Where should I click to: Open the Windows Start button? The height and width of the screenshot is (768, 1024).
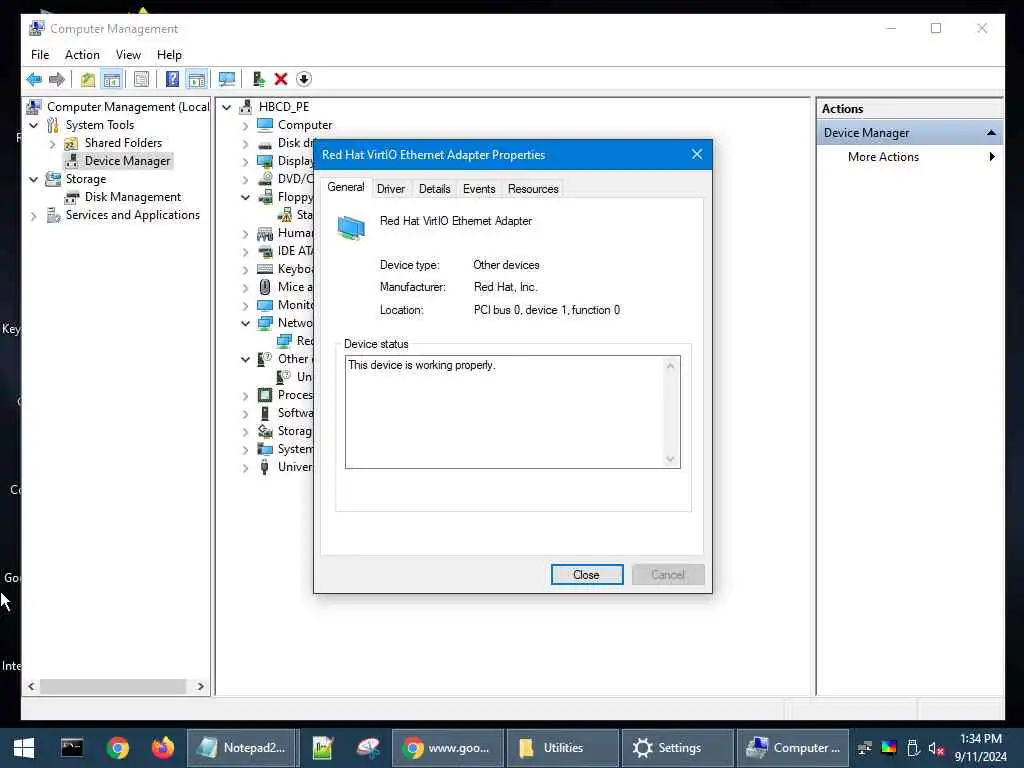(x=24, y=748)
